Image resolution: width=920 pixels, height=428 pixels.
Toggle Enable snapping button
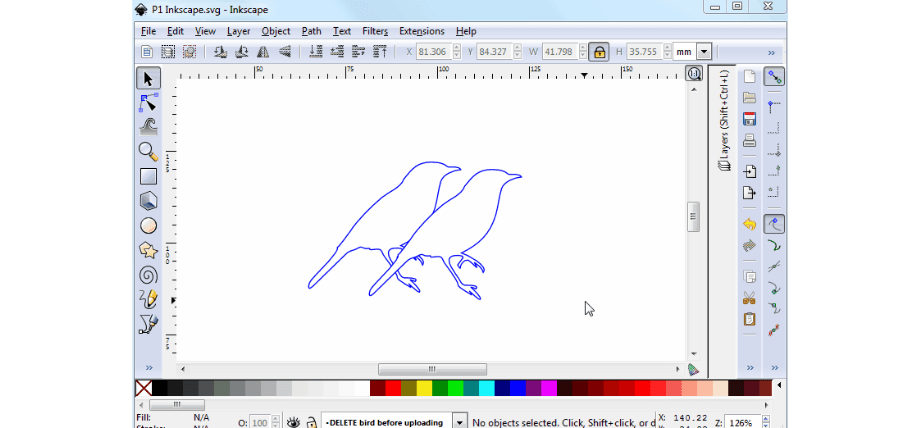click(x=774, y=76)
